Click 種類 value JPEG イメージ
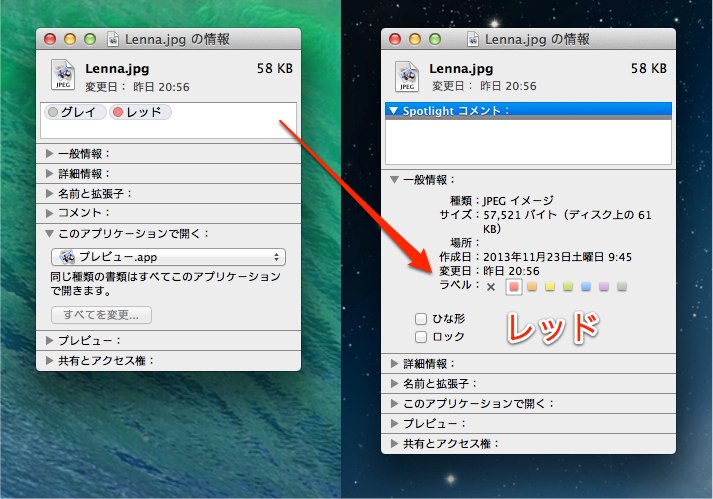Image resolution: width=713 pixels, height=499 pixels. pos(518,201)
